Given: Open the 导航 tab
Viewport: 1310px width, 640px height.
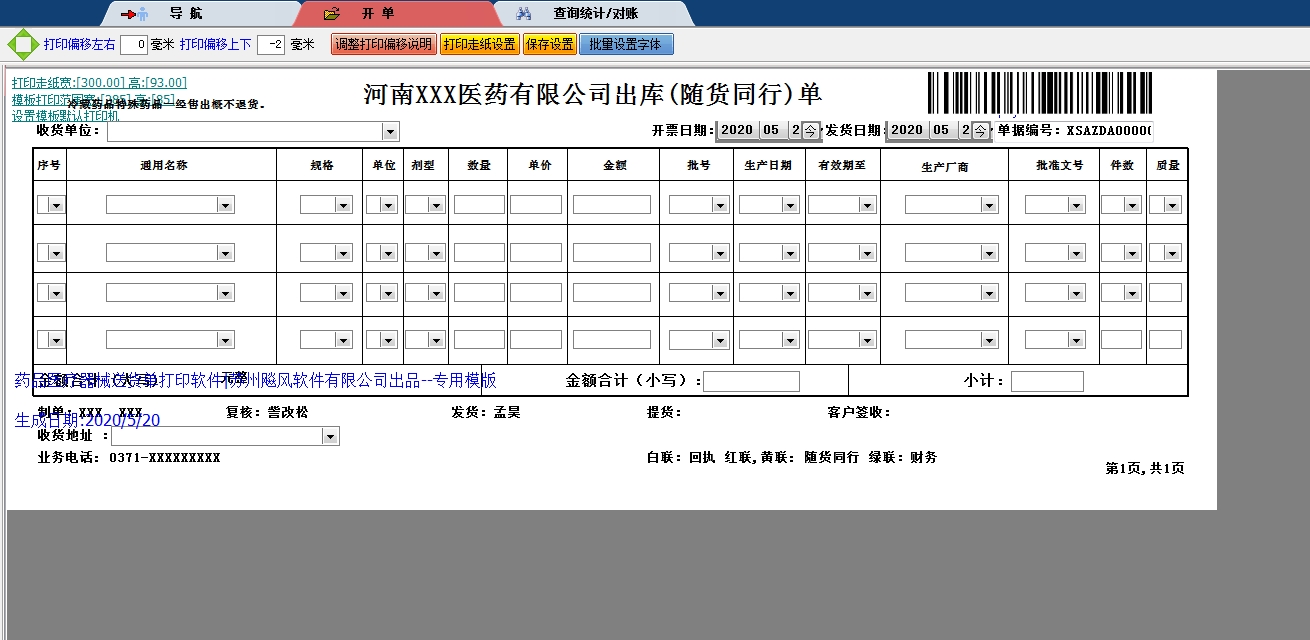Looking at the screenshot, I should [178, 14].
